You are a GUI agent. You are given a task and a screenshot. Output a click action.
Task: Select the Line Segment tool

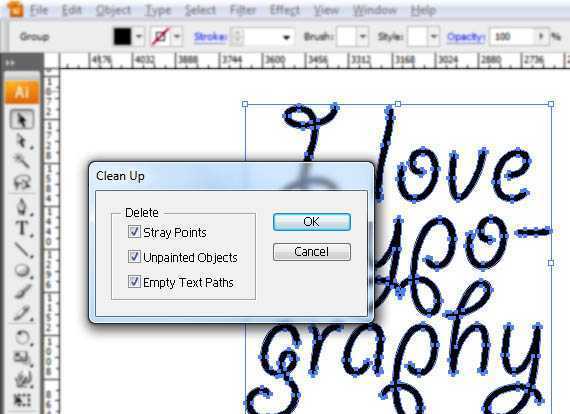22,249
